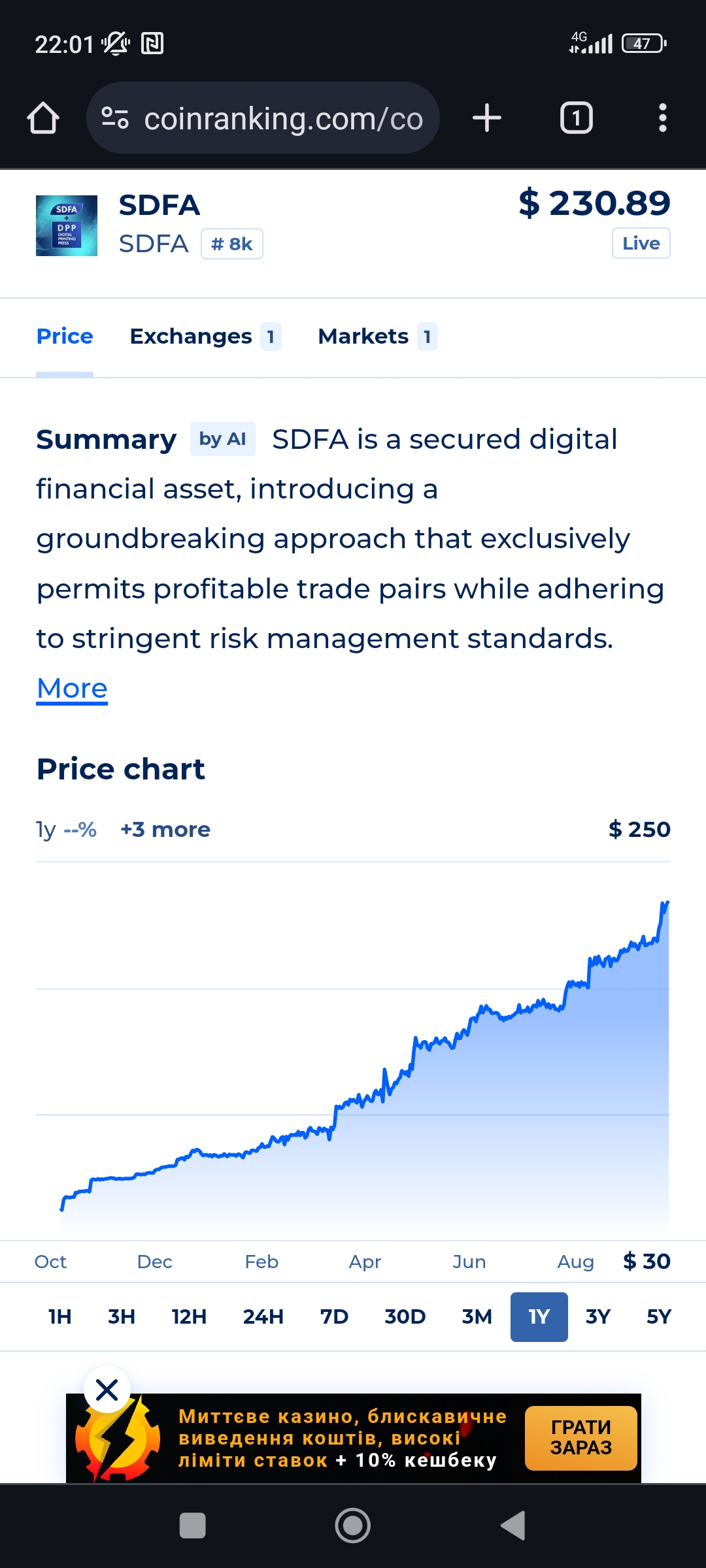
Task: Expand summary via More link
Action: click(x=72, y=689)
